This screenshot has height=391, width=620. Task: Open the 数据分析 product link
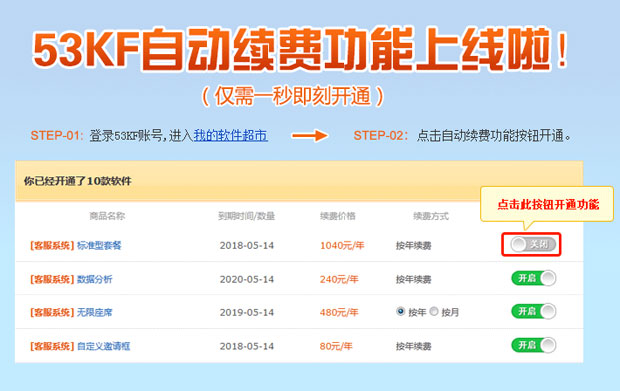[95, 280]
